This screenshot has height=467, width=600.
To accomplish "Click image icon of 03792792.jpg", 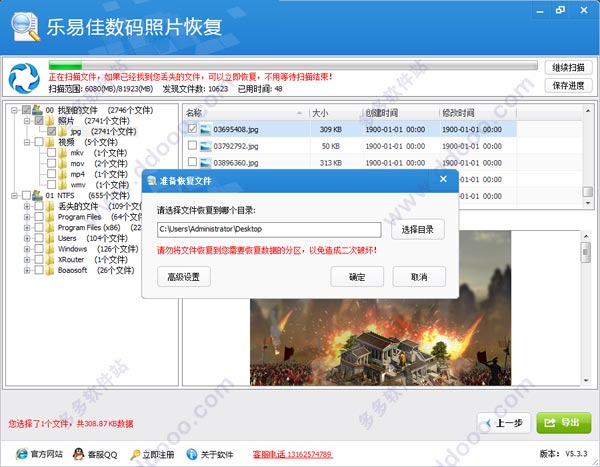I will pyautogui.click(x=205, y=146).
